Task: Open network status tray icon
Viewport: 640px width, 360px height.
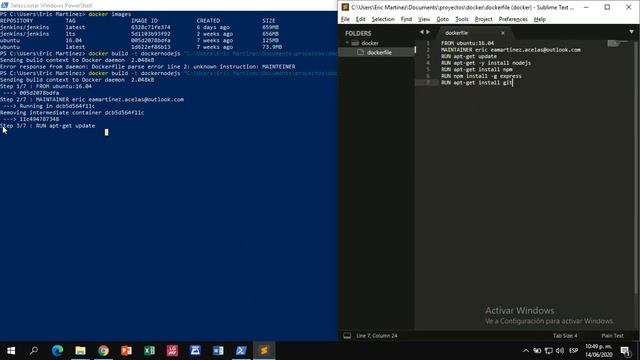Action: click(x=549, y=351)
